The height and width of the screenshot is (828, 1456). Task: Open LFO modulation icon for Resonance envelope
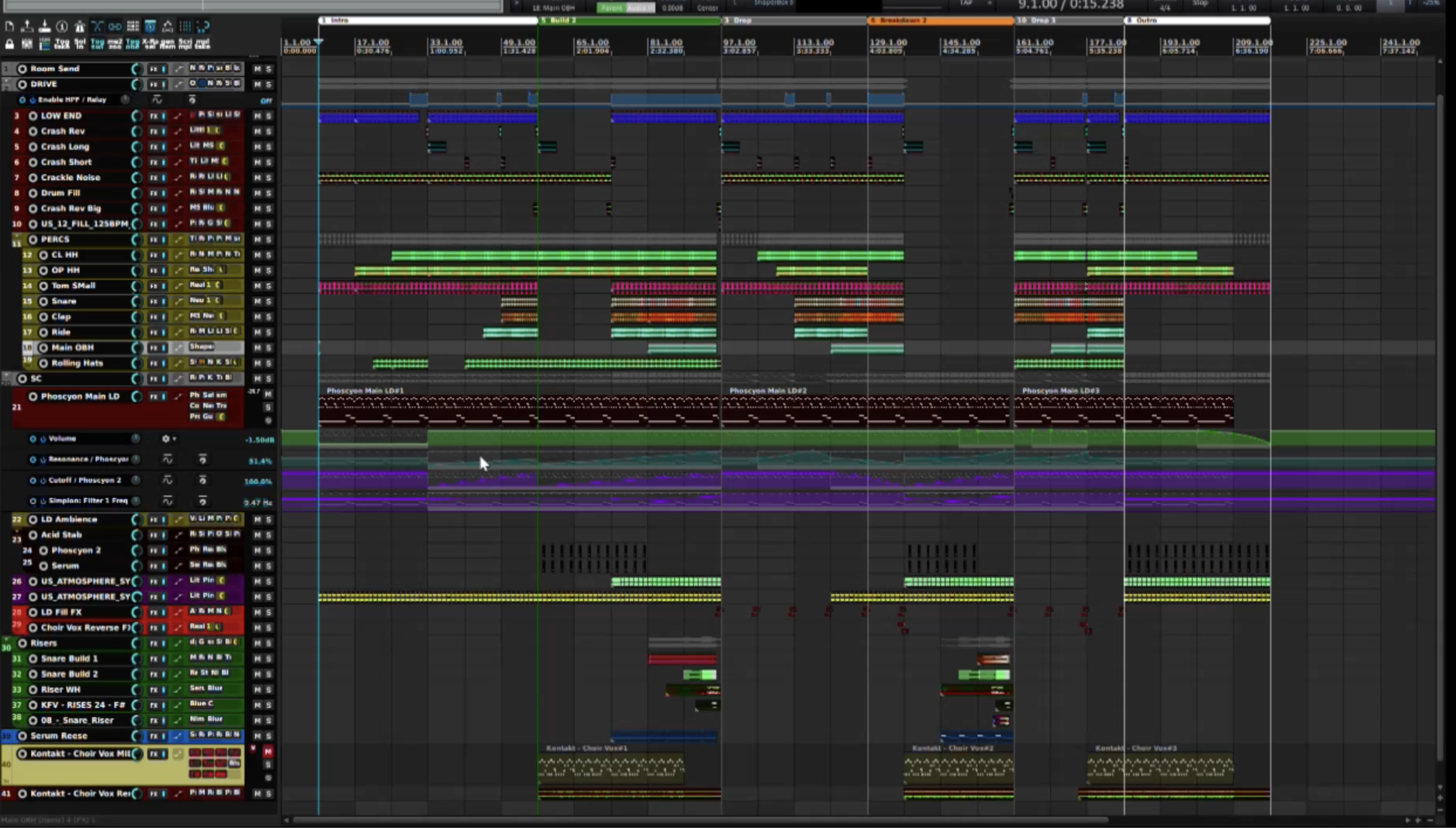tap(167, 459)
